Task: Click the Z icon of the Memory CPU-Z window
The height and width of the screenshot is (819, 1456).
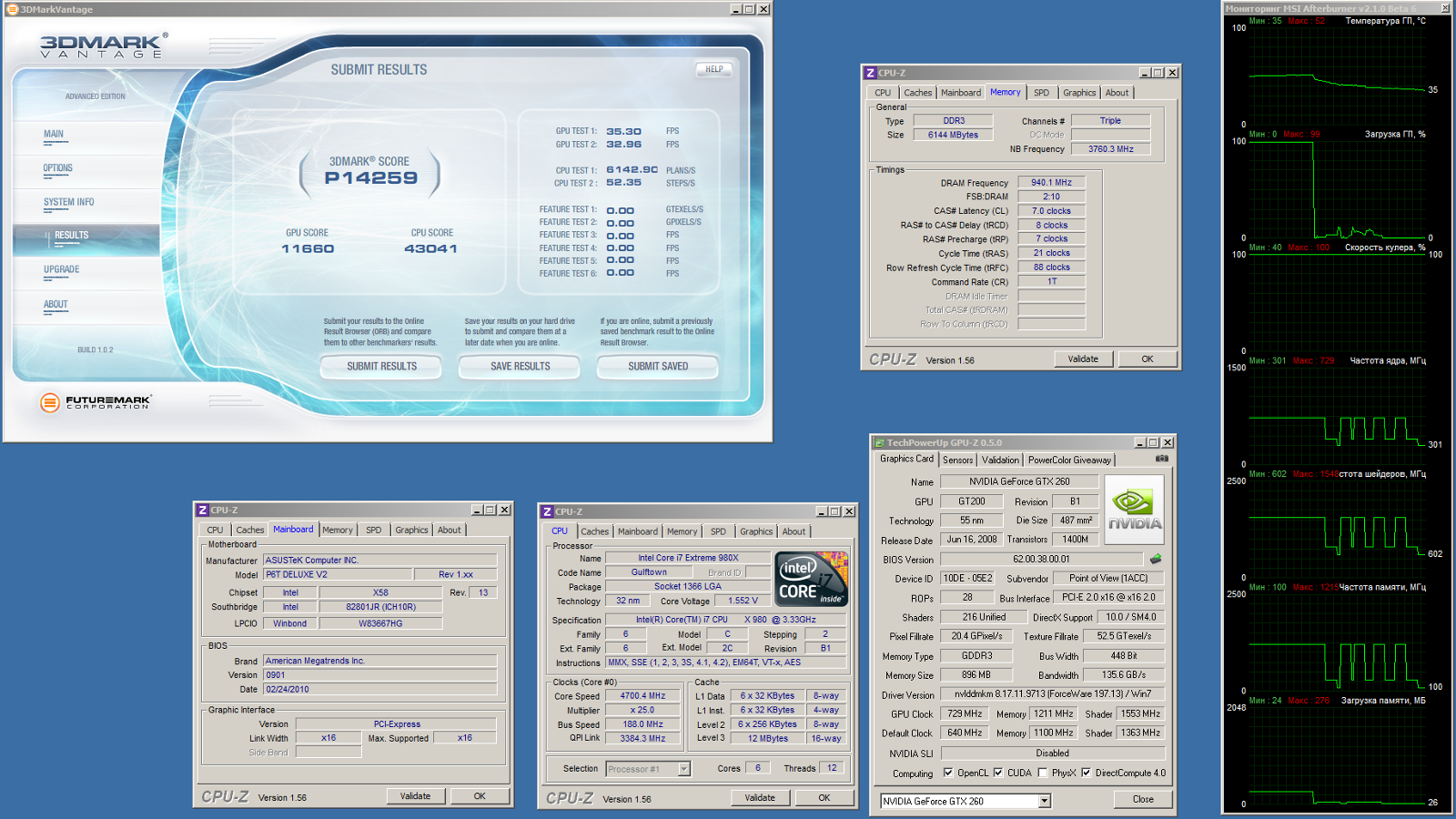Action: 870,73
